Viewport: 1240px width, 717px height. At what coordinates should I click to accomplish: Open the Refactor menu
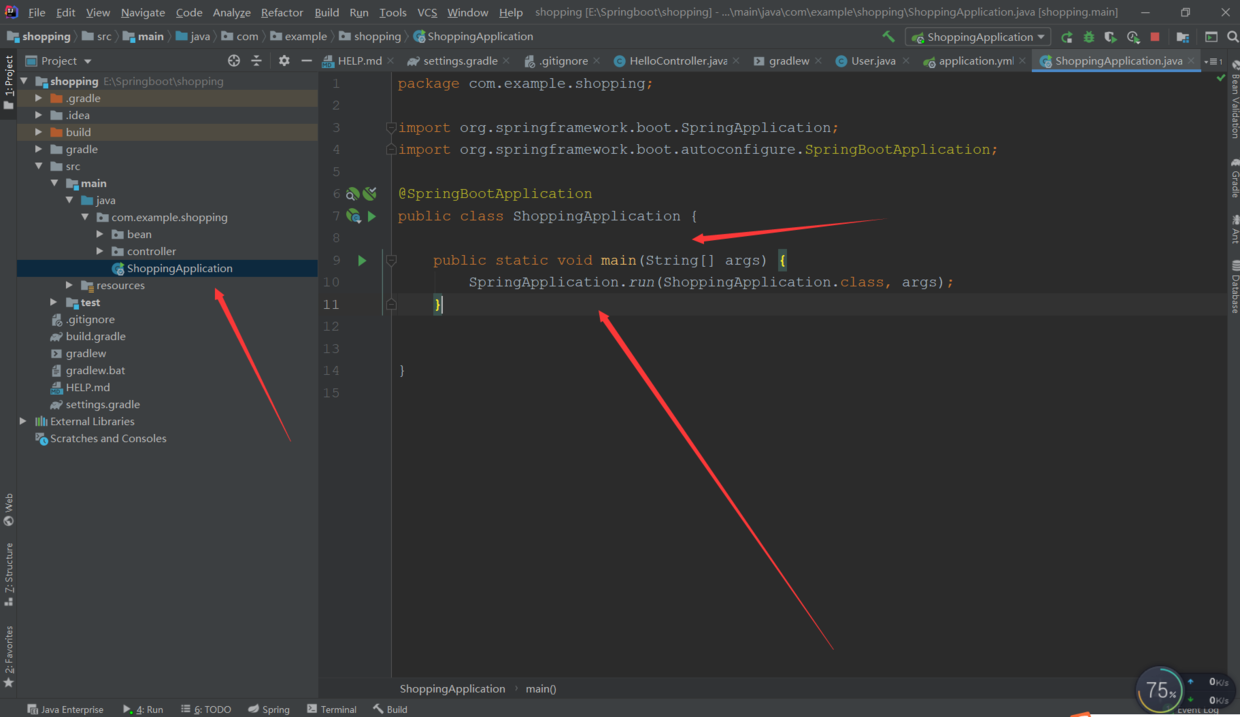tap(282, 12)
